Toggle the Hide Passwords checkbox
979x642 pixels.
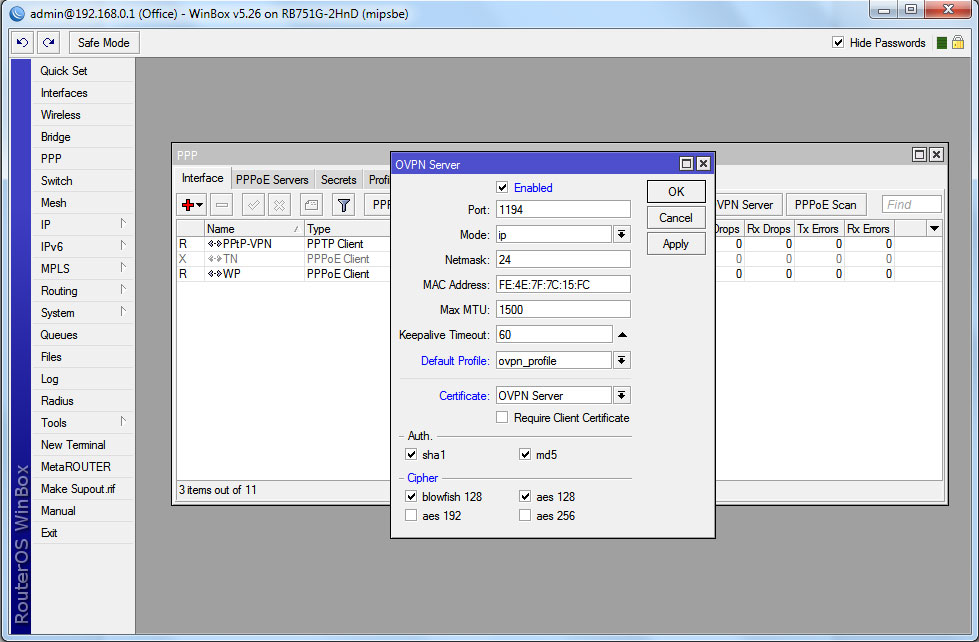point(839,43)
